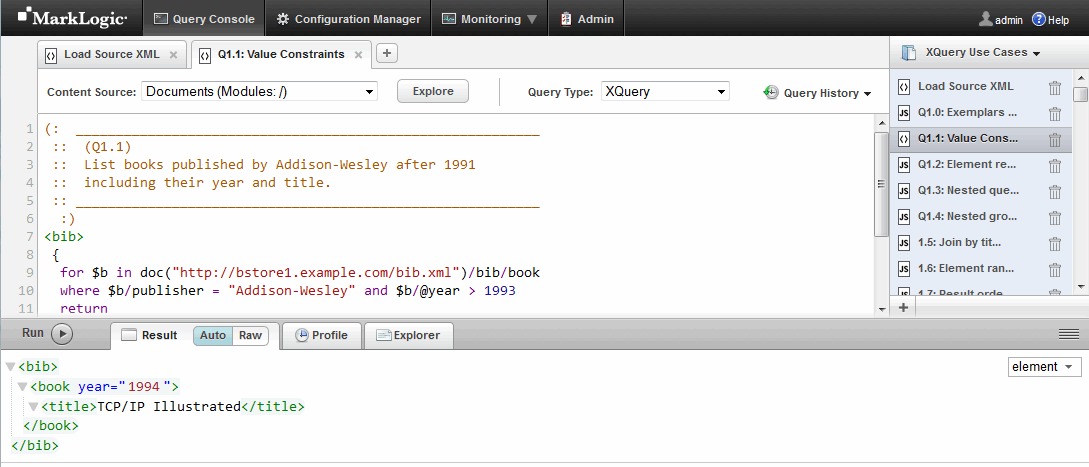Select the Q1.1: Value Constraints tab

tap(281, 54)
